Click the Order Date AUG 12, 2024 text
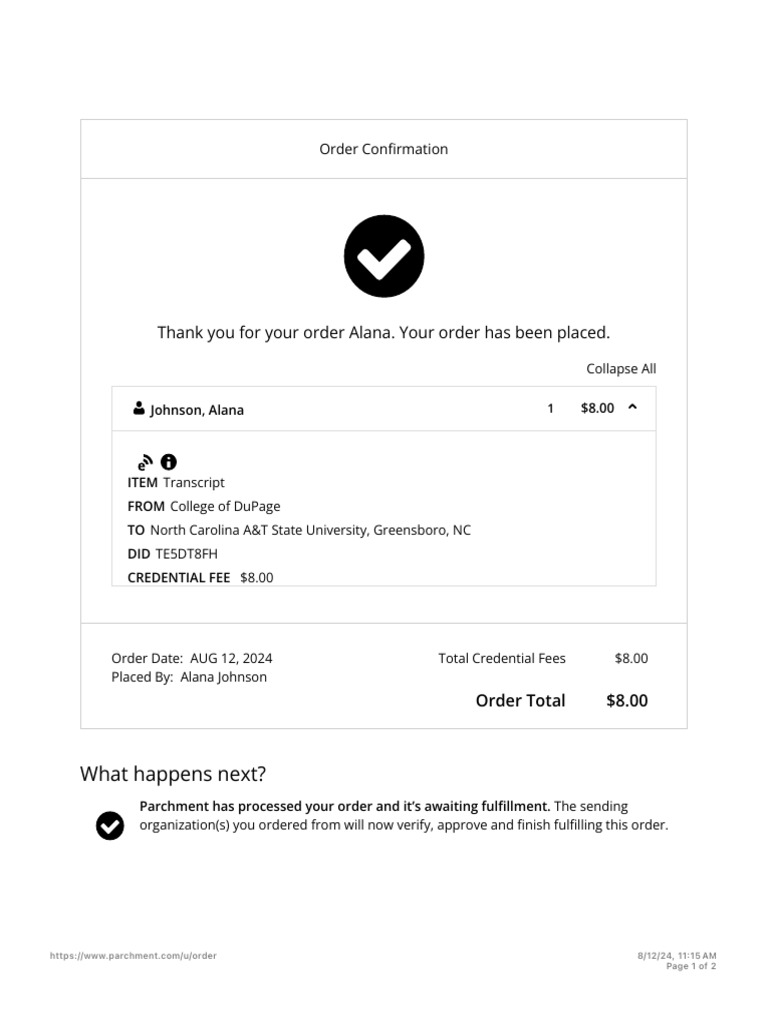The width and height of the screenshot is (768, 1024). 192,658
